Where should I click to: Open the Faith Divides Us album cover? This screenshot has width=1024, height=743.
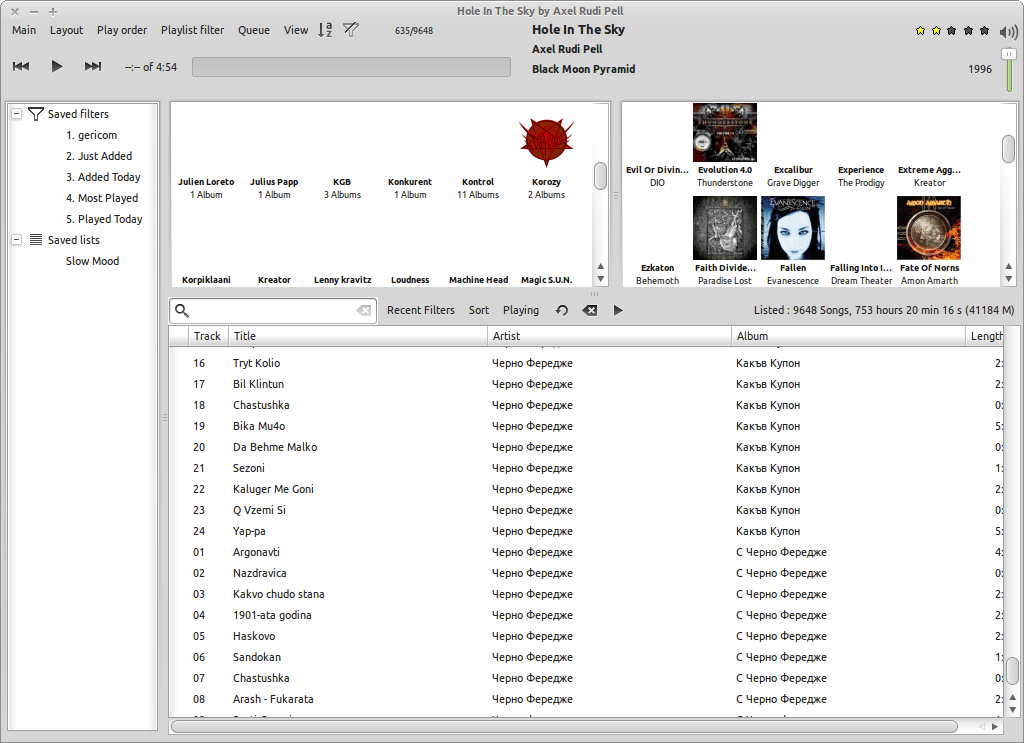725,229
